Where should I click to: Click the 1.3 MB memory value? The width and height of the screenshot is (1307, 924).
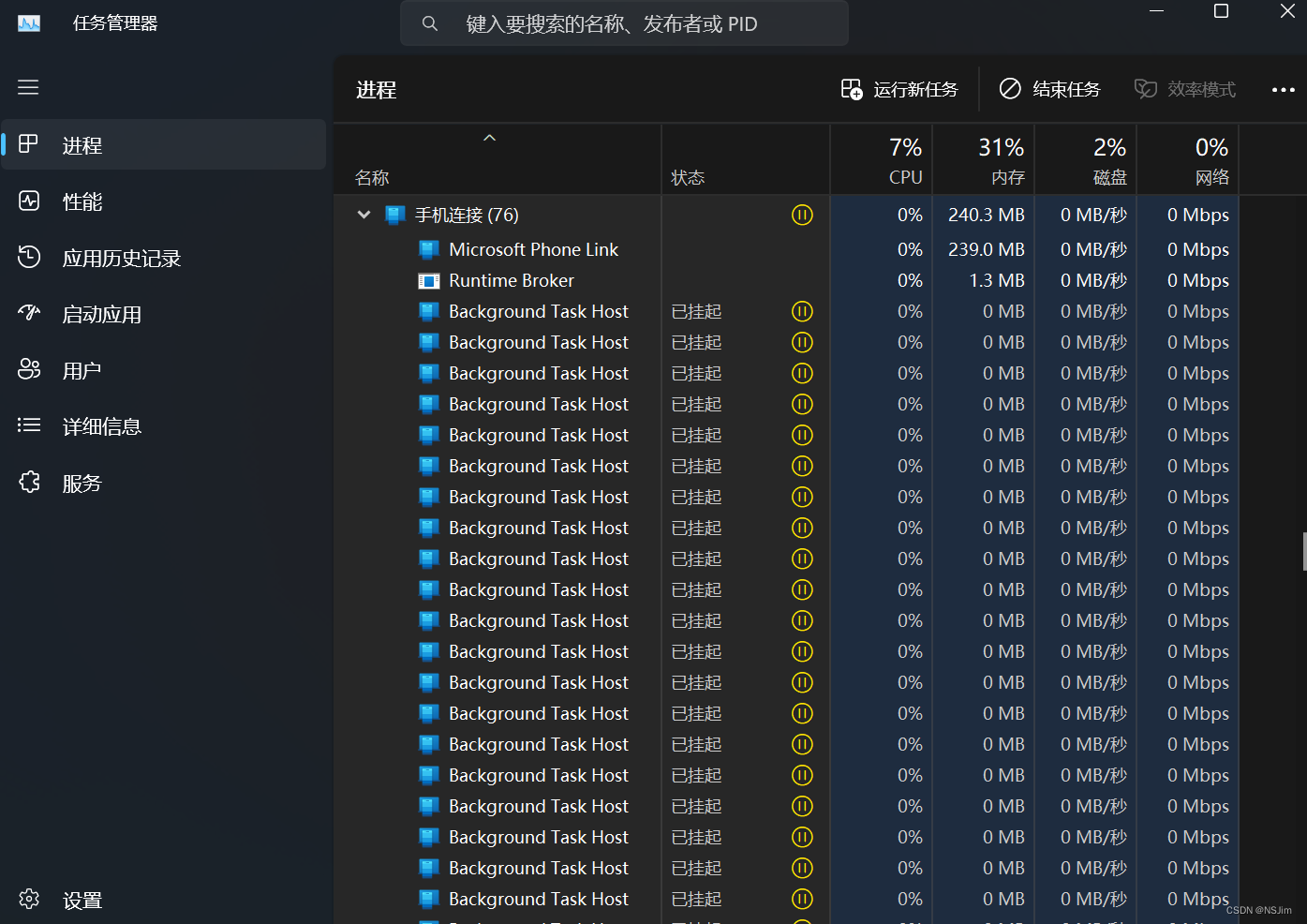997,280
